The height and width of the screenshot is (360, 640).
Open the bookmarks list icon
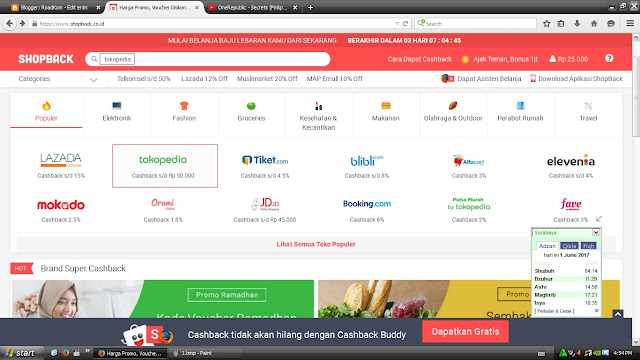(x=561, y=24)
